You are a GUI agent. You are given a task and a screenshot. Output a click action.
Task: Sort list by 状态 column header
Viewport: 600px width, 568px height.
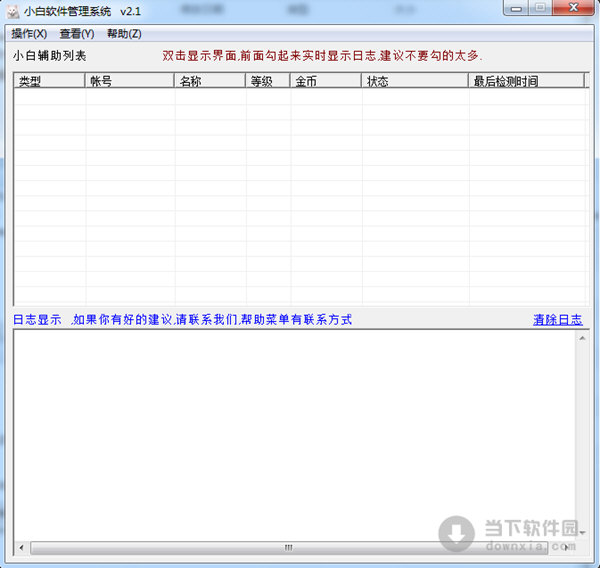(415, 81)
